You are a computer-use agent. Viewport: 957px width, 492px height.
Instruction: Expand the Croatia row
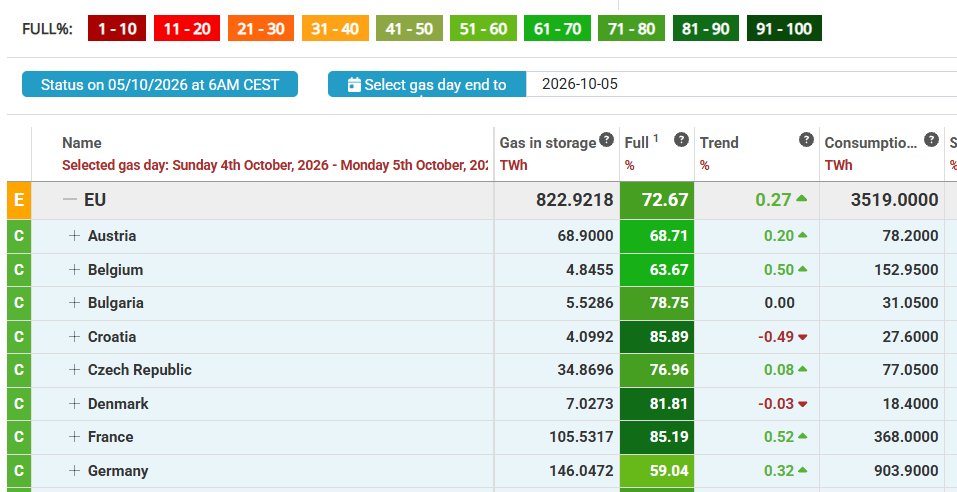(74, 336)
